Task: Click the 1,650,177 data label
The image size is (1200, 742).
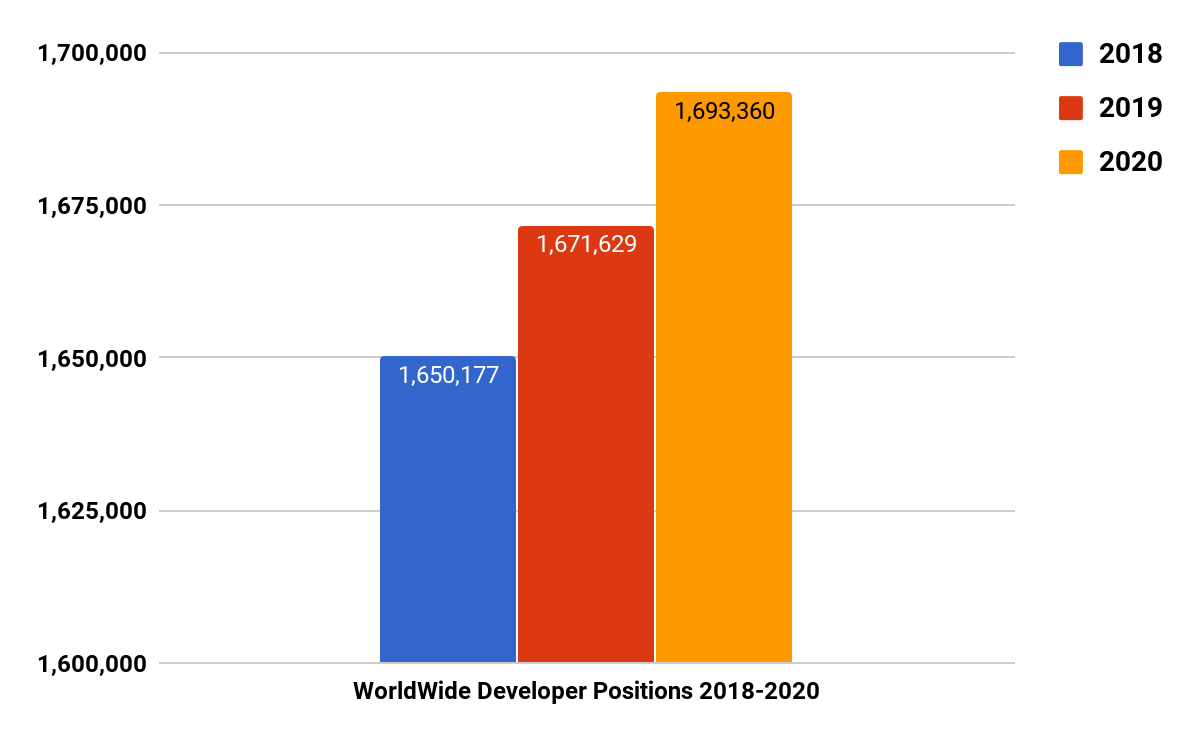Action: tap(448, 376)
